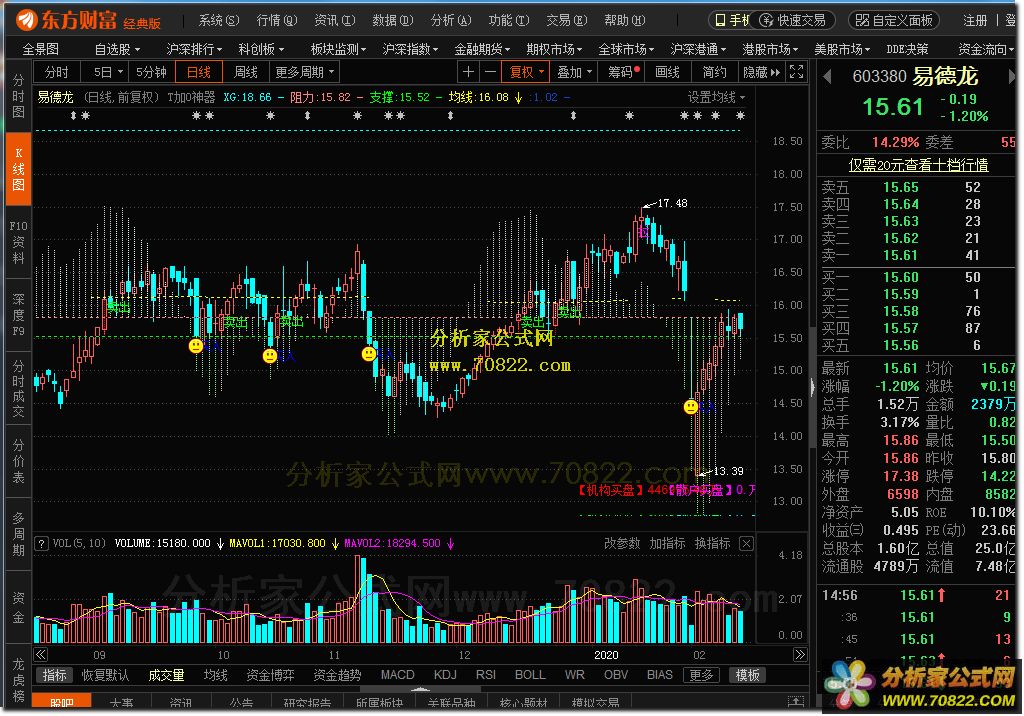Switch to the 简约 simple view
This screenshot has height=716, width=1024.
[x=714, y=72]
